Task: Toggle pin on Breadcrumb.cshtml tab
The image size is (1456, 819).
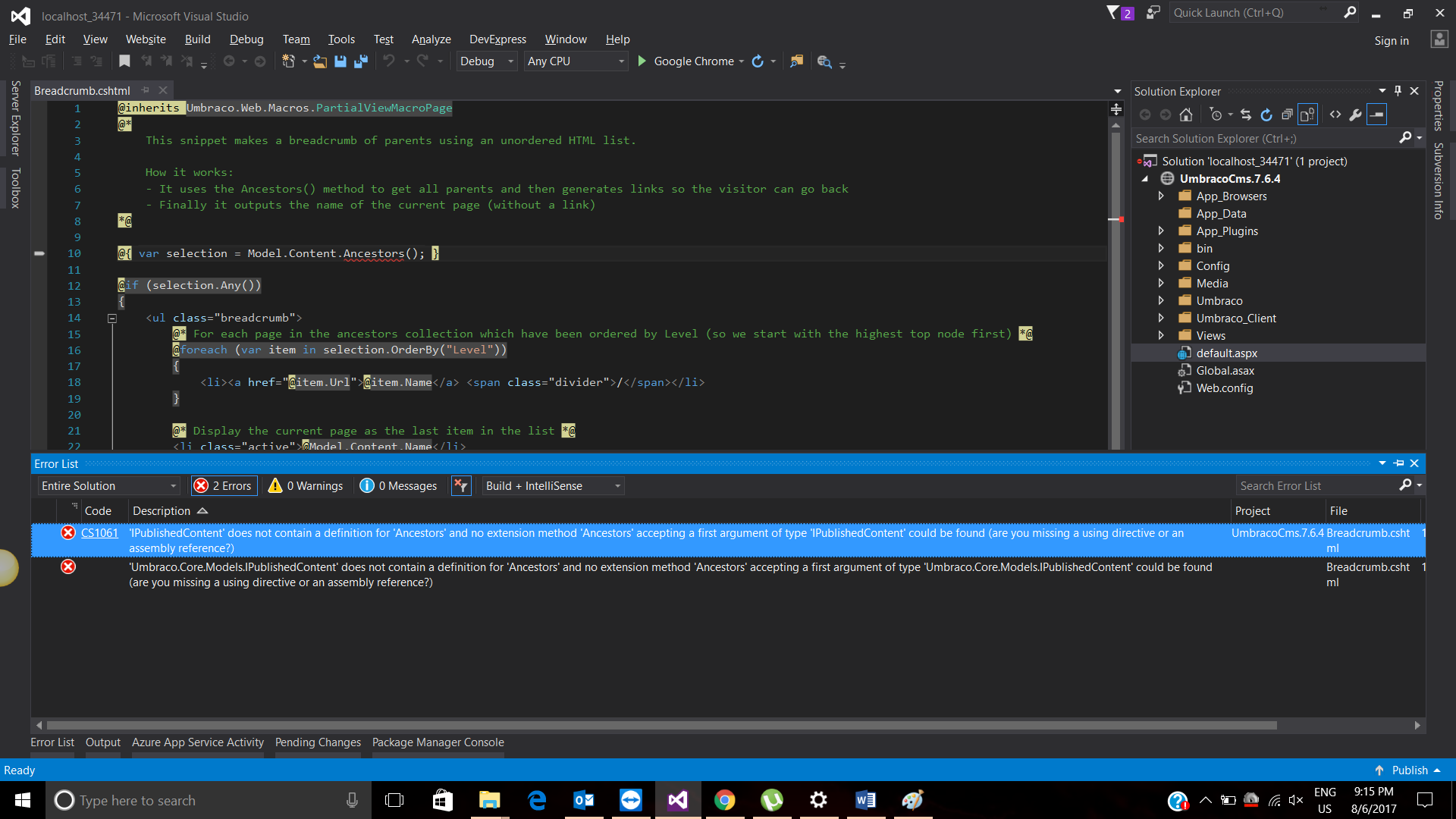Action: 146,90
